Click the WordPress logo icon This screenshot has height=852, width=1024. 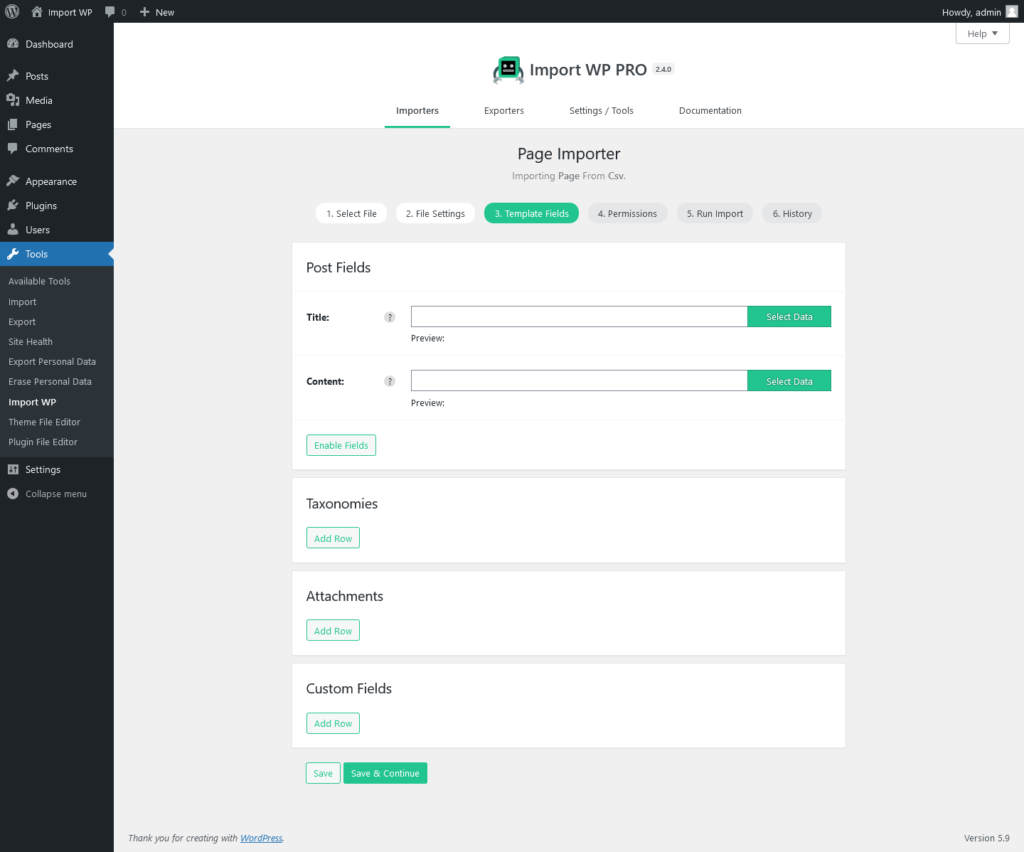pos(12,12)
